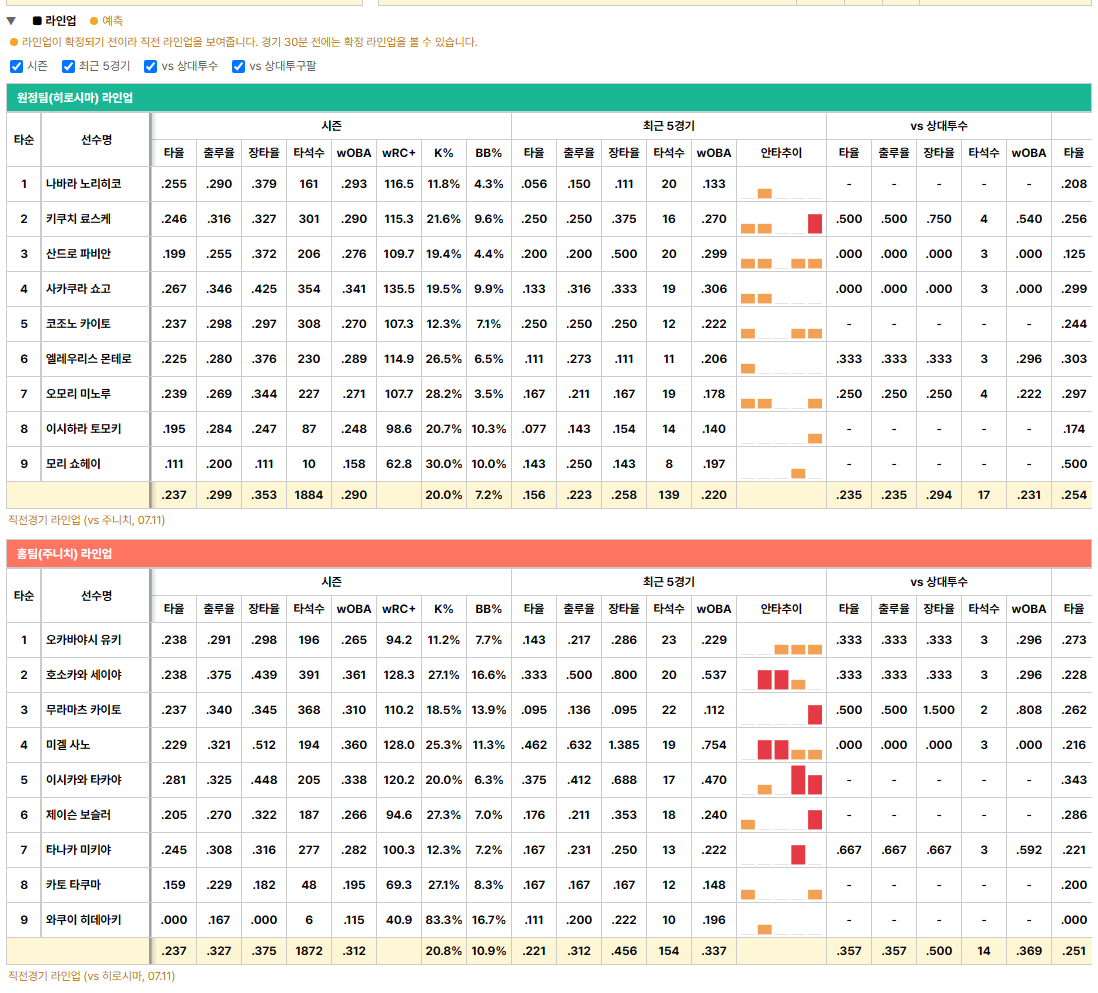Disable the vs 상대투수 checkbox

pyautogui.click(x=151, y=67)
